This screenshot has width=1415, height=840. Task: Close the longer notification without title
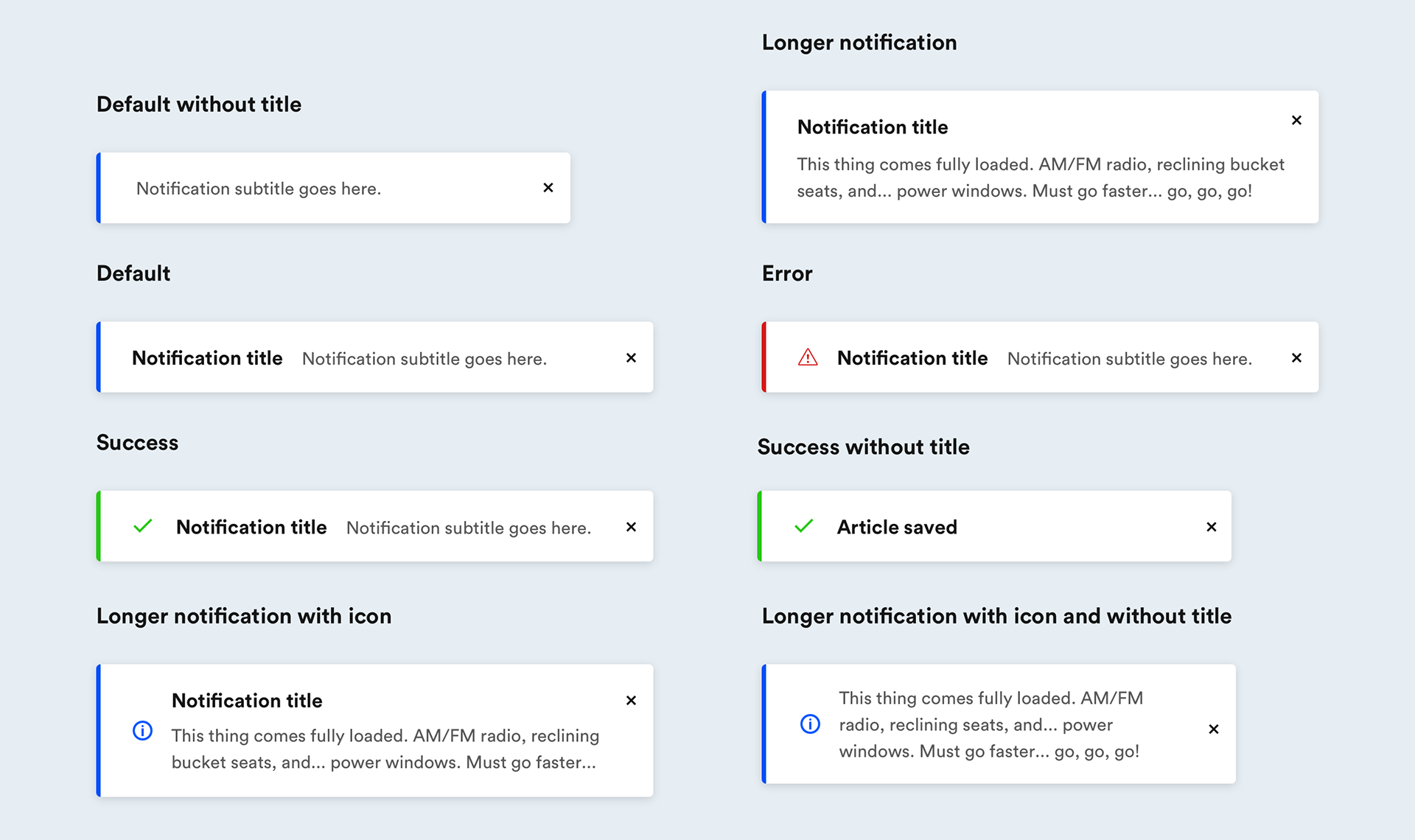(1213, 729)
